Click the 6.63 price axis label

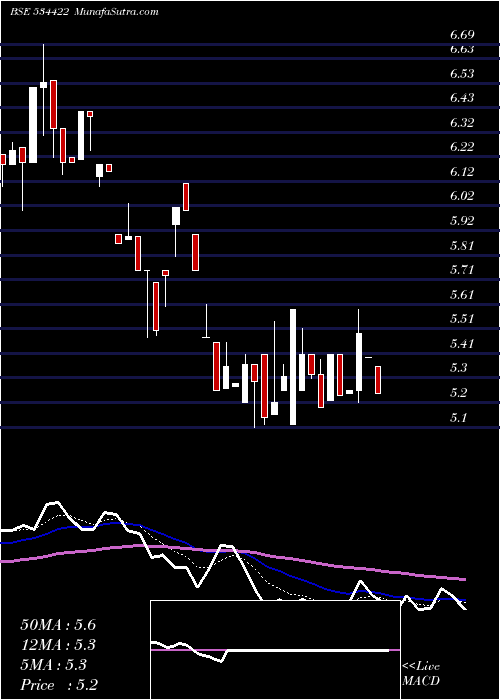(462, 50)
